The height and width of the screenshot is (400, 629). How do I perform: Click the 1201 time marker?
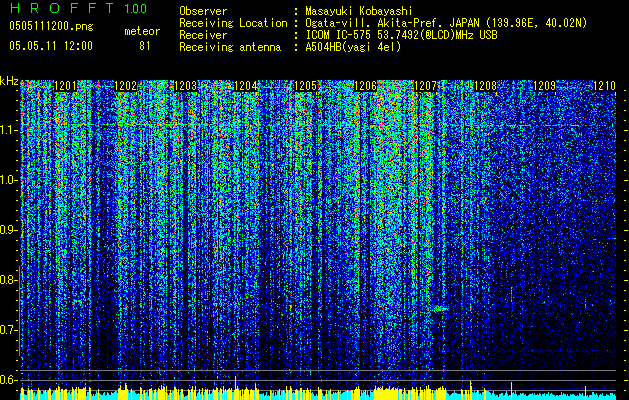click(65, 86)
